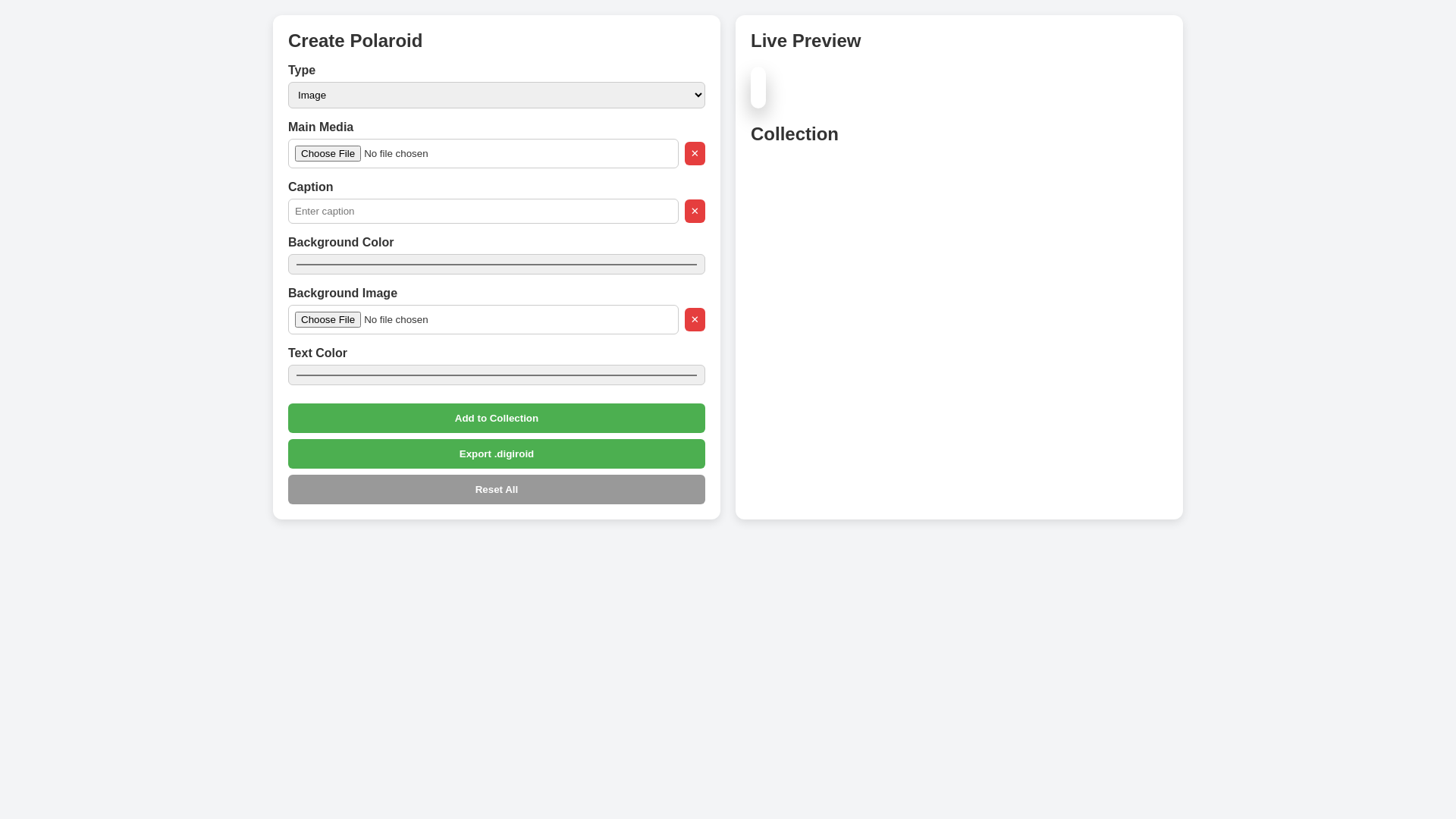This screenshot has width=1456, height=819.
Task: Click the Live Preview heading
Action: 805,41
